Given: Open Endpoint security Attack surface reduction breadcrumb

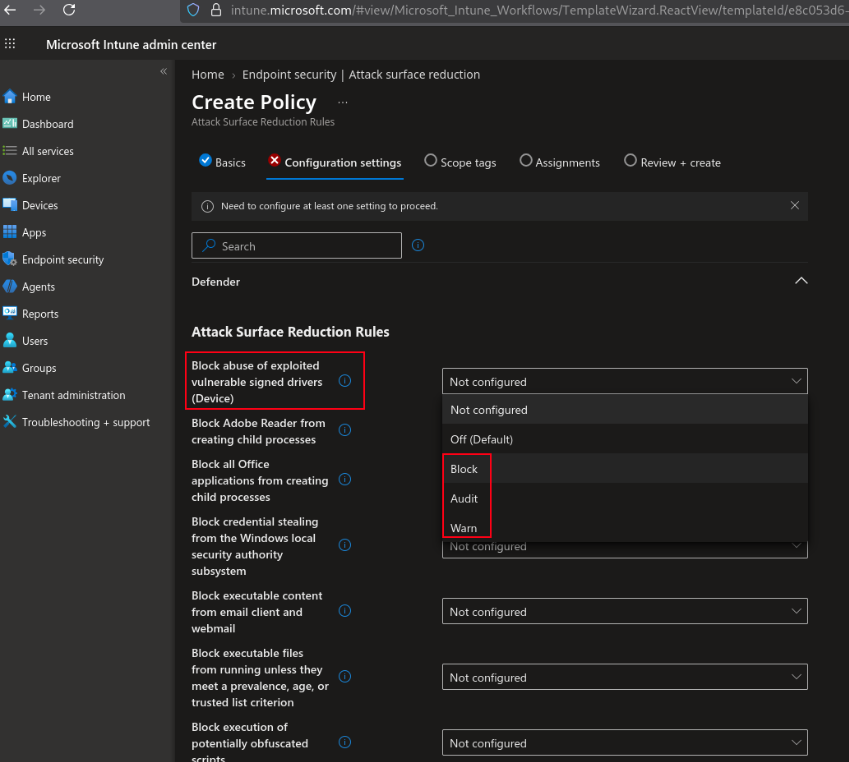Looking at the screenshot, I should pos(361,75).
